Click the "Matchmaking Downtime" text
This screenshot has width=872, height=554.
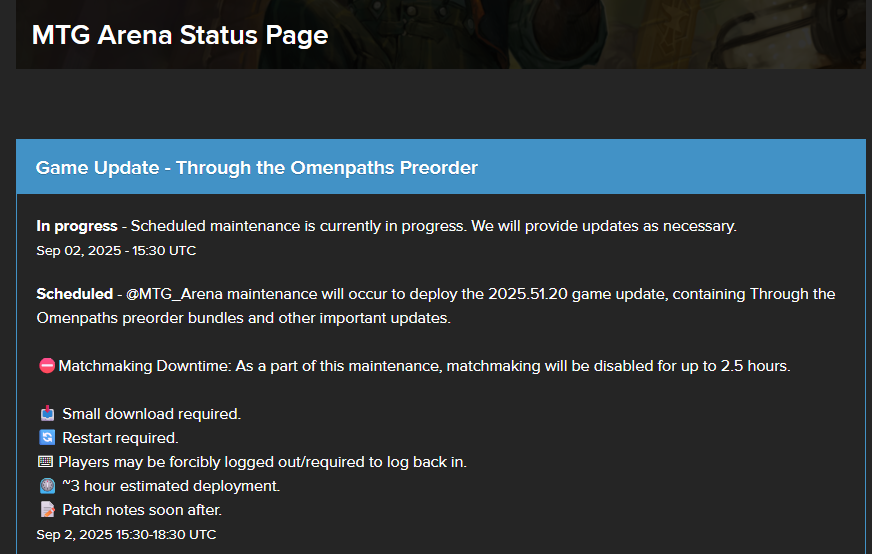(x=144, y=366)
